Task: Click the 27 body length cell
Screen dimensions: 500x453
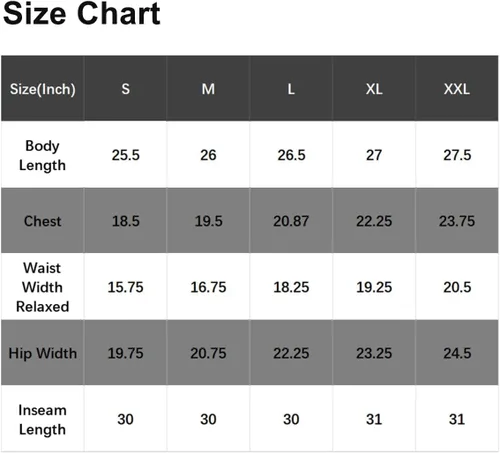Action: 374,155
